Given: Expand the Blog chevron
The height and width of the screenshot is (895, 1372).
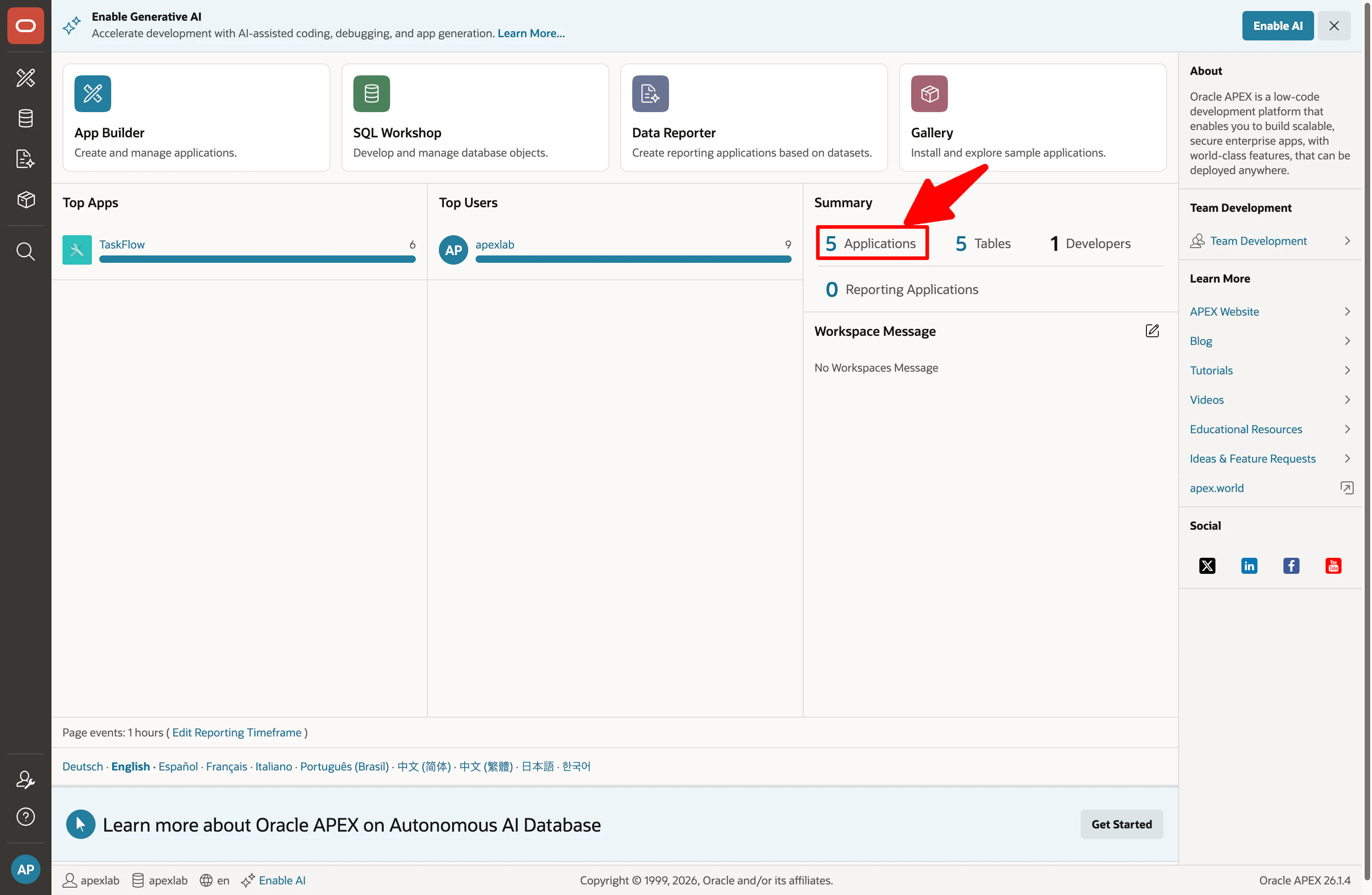Looking at the screenshot, I should click(x=1348, y=340).
